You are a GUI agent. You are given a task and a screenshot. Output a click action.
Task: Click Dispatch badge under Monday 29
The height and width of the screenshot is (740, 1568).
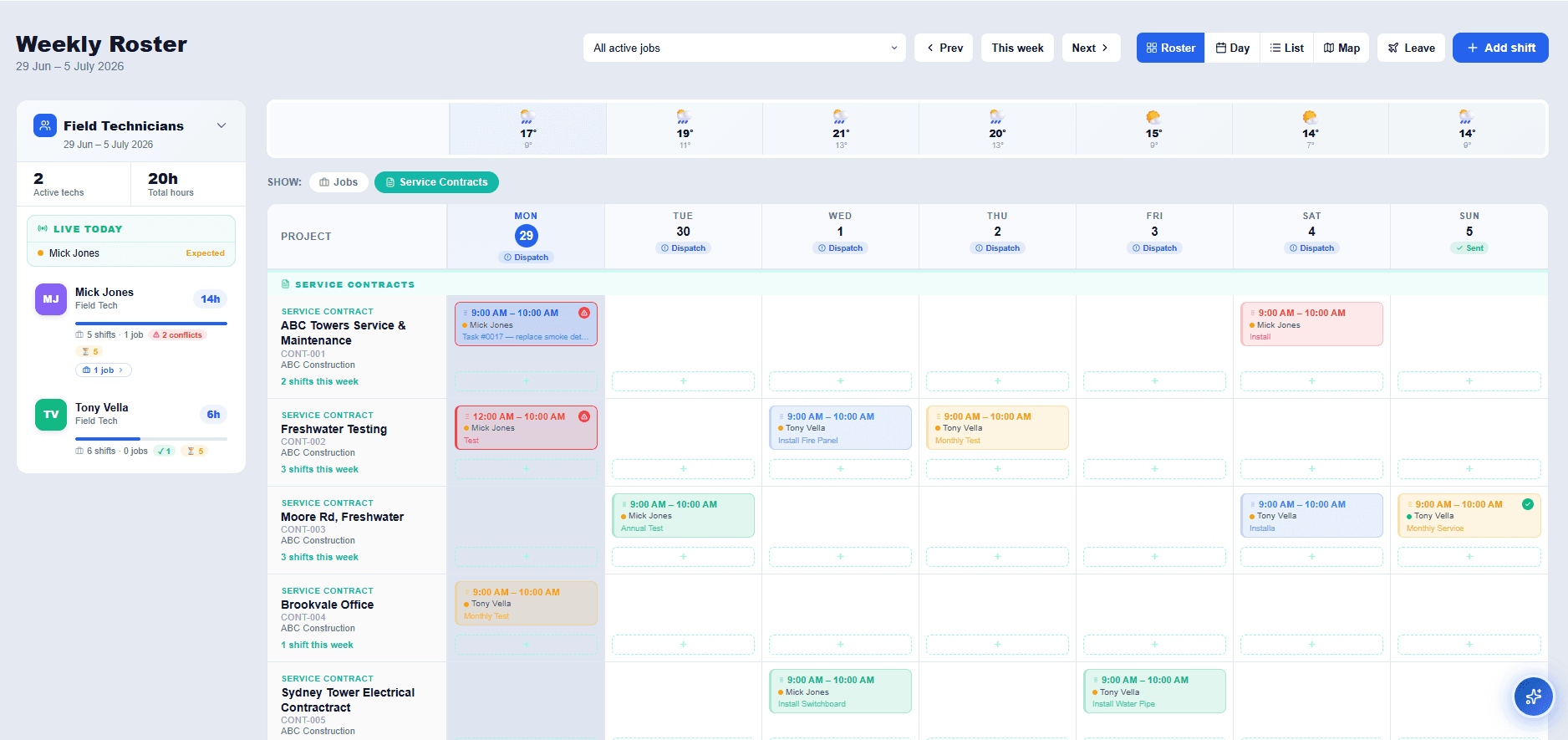526,258
